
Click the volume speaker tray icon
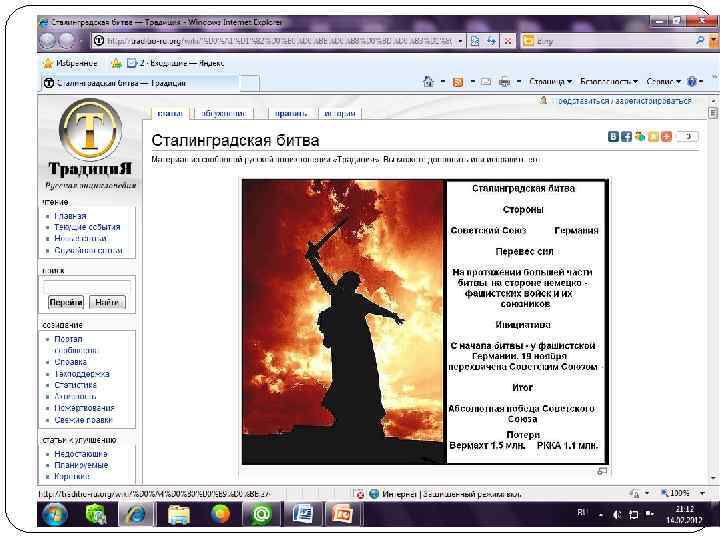(618, 515)
